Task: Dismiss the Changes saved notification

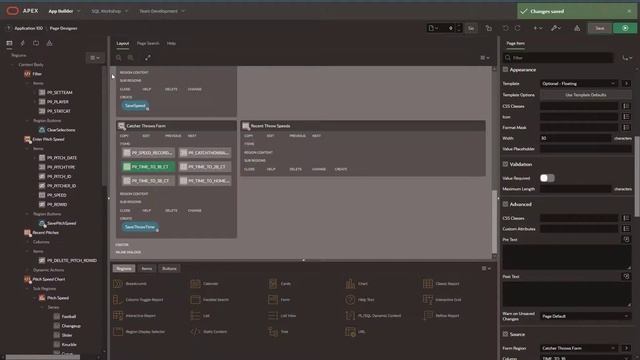Action: coord(629,11)
